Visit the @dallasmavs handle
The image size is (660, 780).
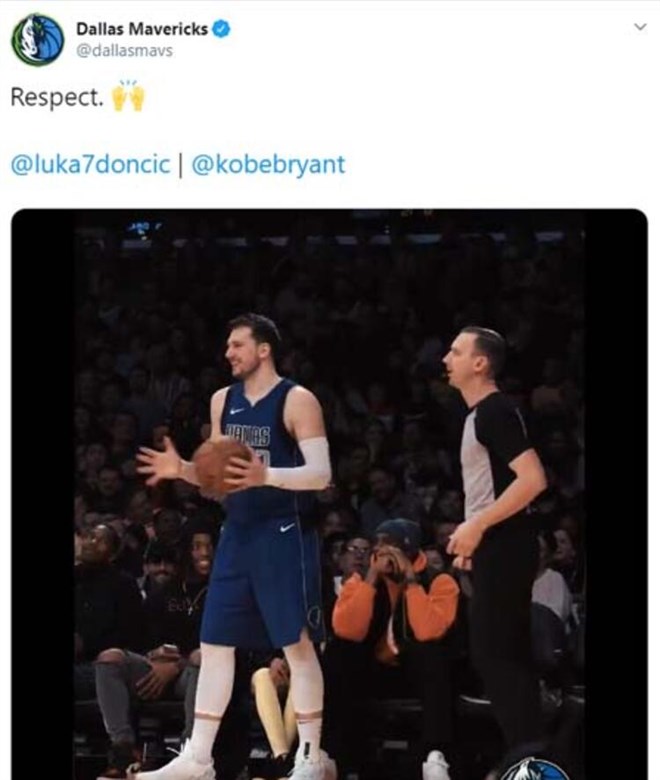124,51
